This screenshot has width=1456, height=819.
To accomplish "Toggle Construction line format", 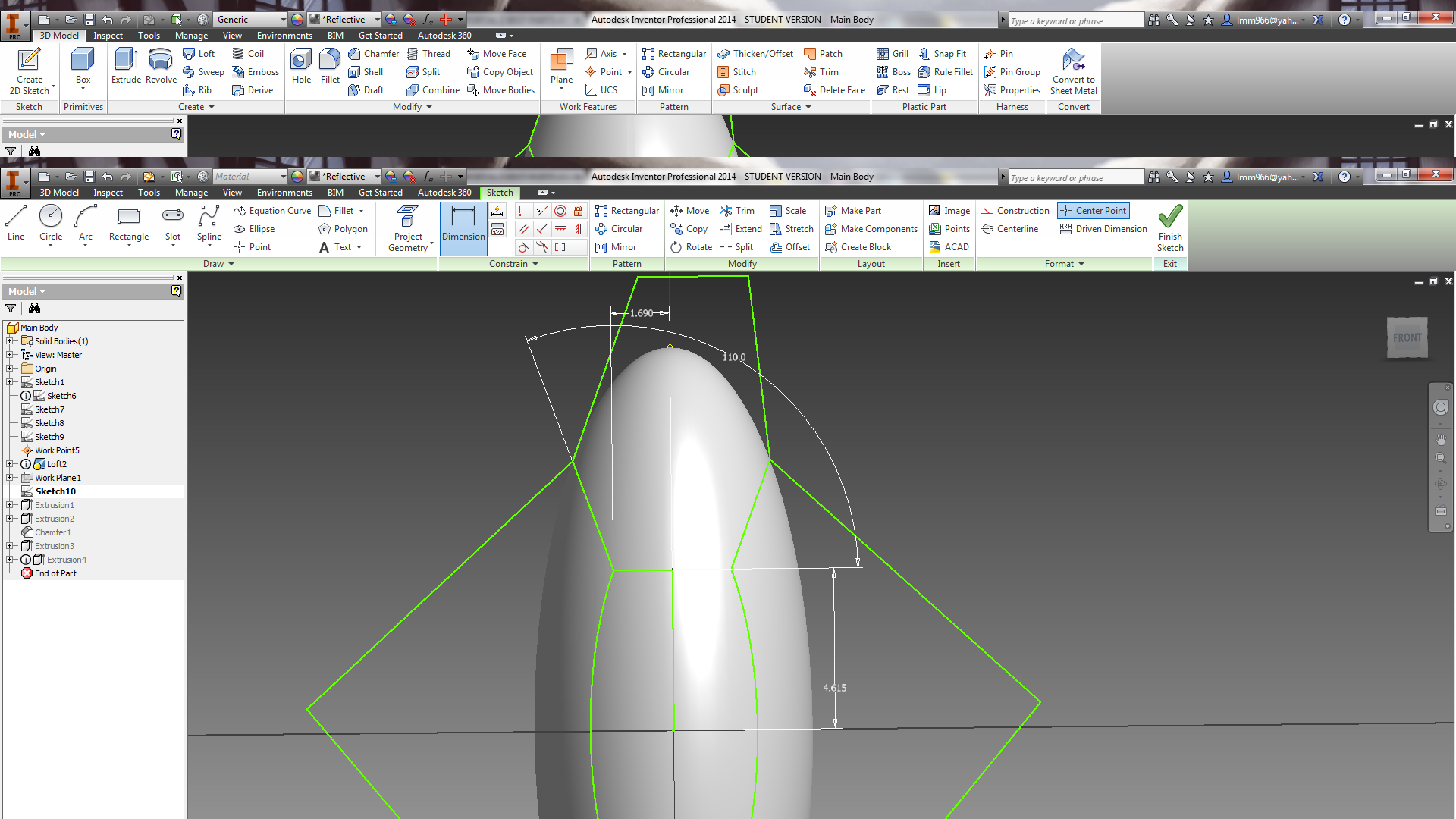I will (x=1015, y=211).
